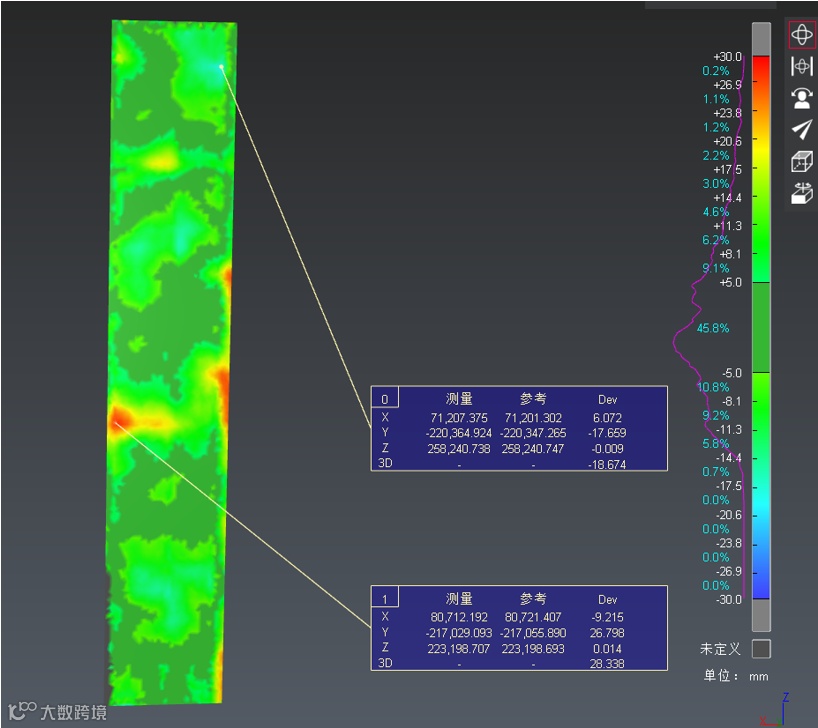Select the fly mode paper-plane icon
This screenshot has width=818, height=728.
pyautogui.click(x=801, y=129)
